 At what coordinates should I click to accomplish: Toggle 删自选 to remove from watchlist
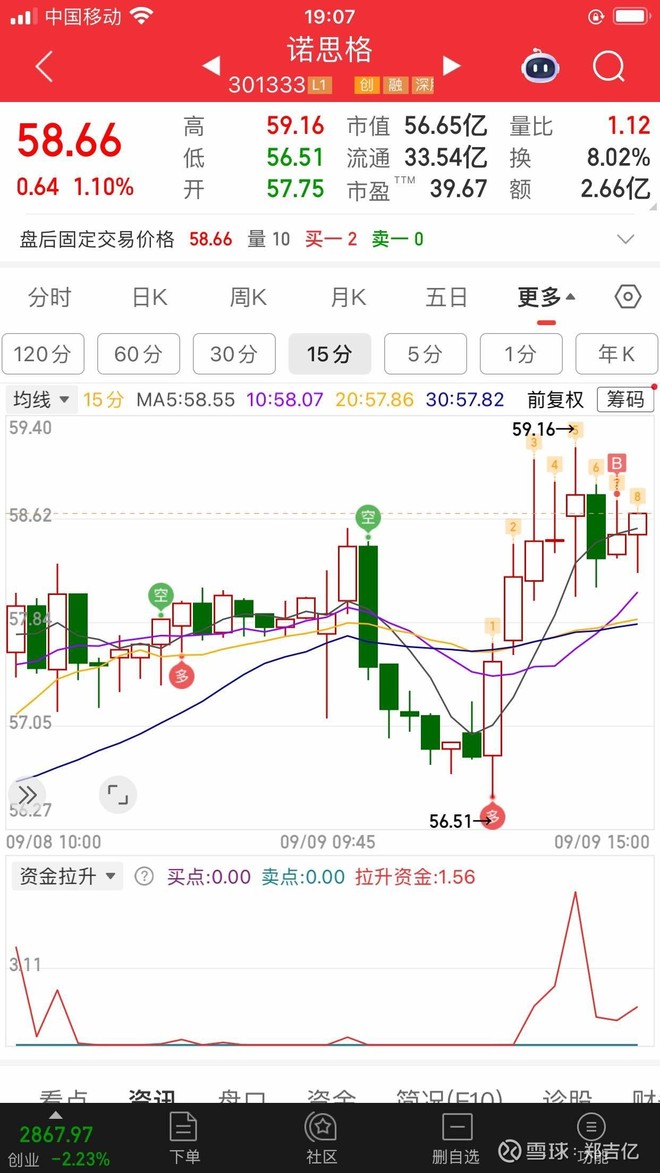pyautogui.click(x=456, y=1137)
